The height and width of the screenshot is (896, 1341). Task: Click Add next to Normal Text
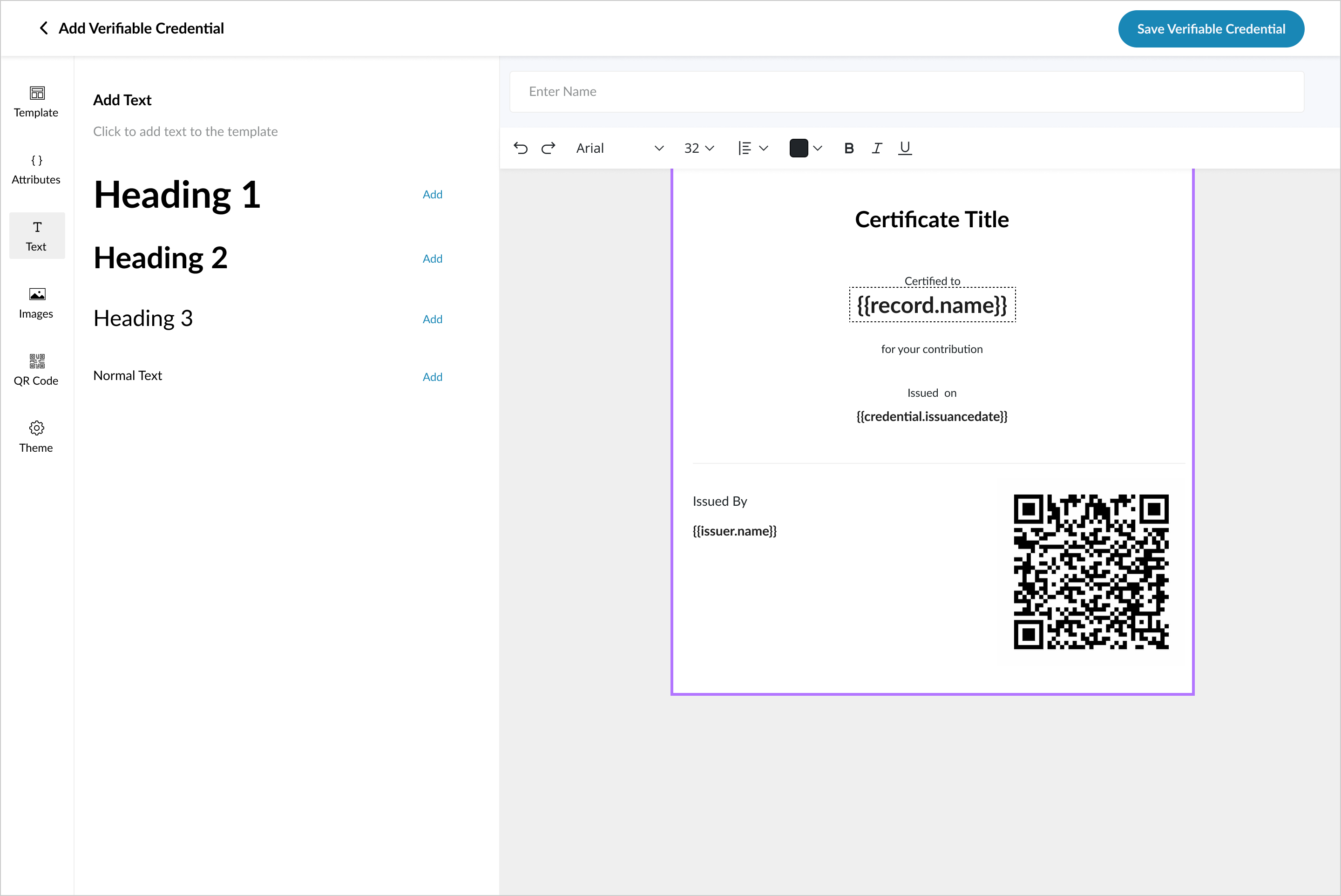point(432,377)
